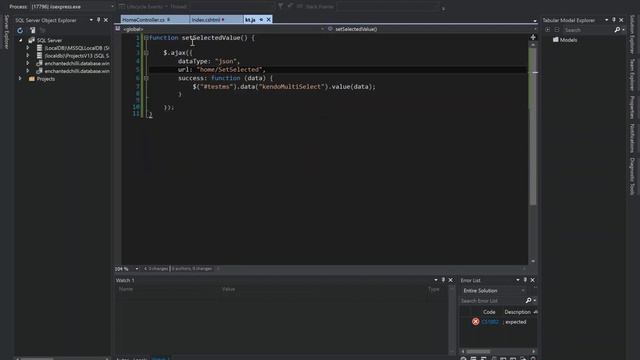This screenshot has width=640, height=360.
Task: Expand the second enchantedchilli.database server node
Action: [x=28, y=71]
